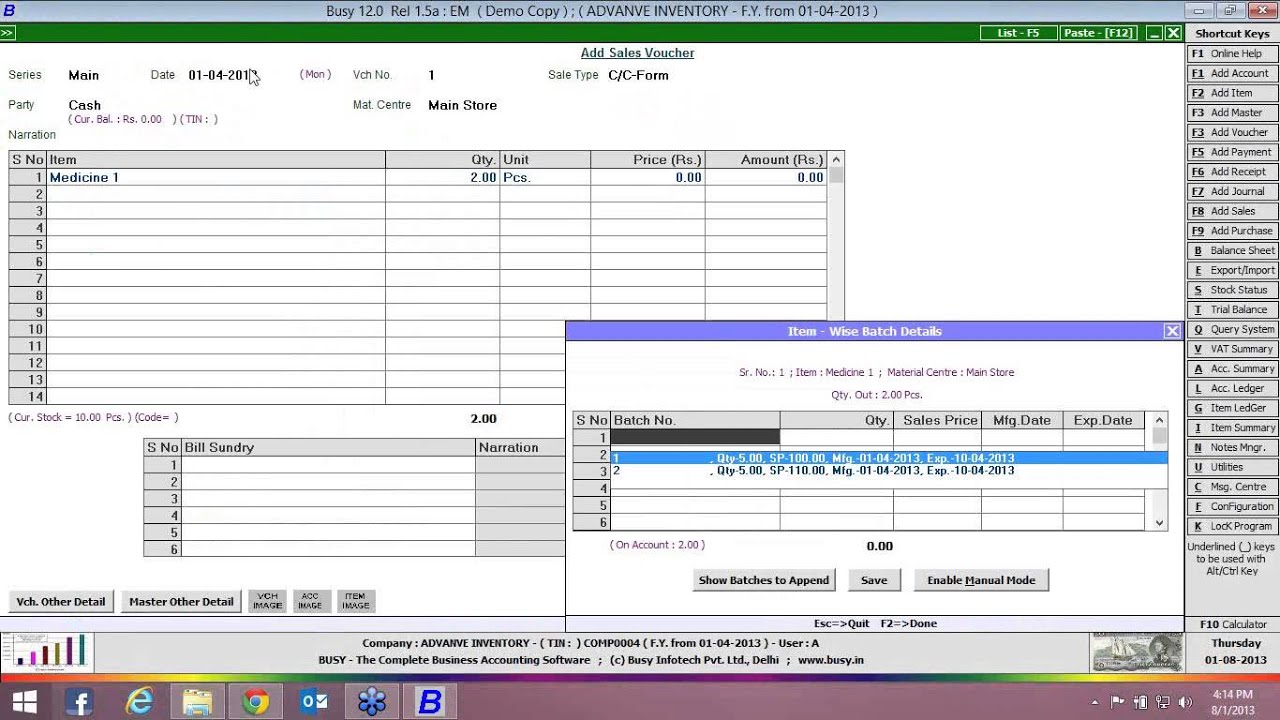Open the Balance Sheet shortcut
The height and width of the screenshot is (720, 1280).
click(x=1232, y=251)
